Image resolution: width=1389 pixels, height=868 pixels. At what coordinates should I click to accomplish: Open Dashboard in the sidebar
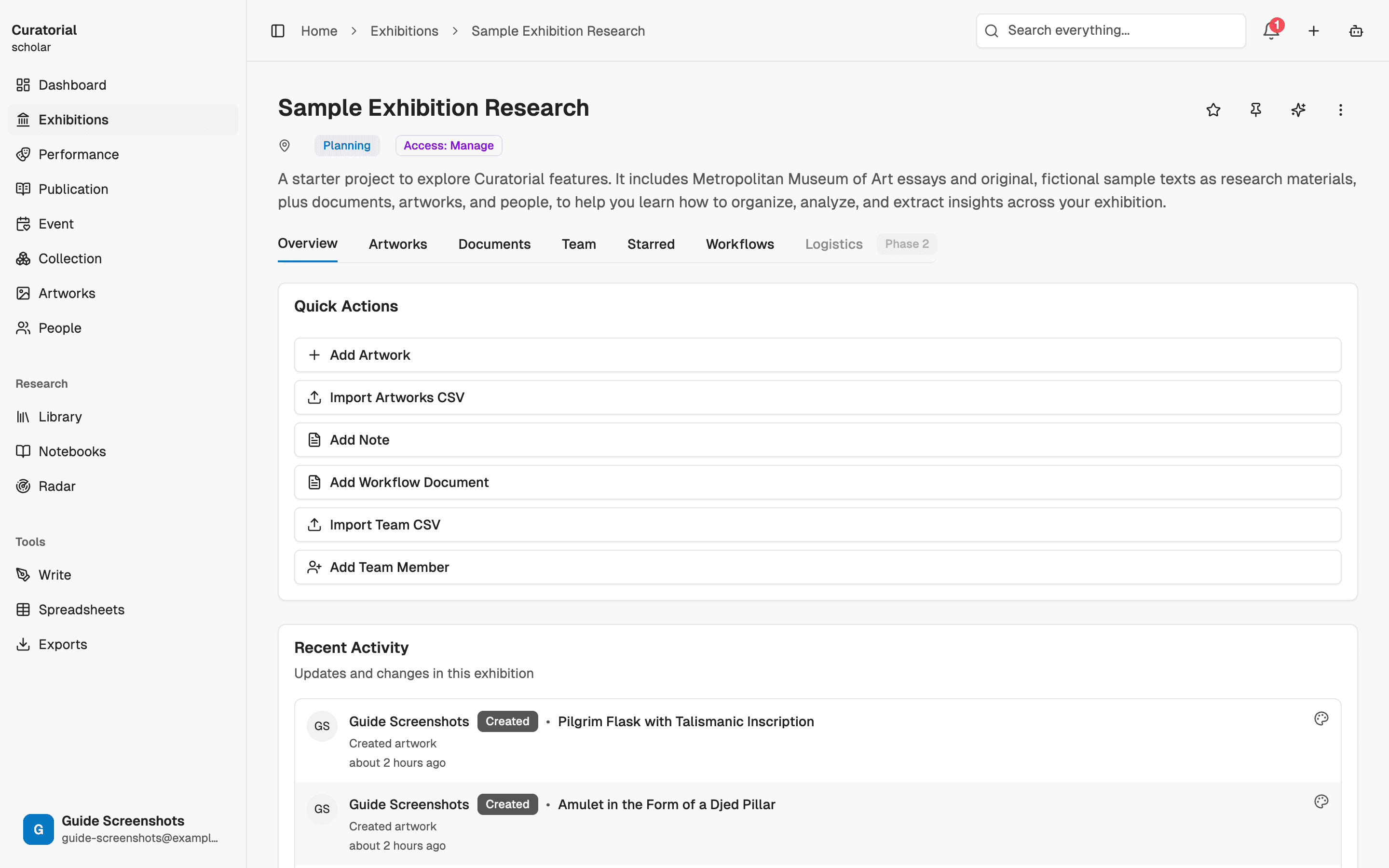[x=123, y=85]
